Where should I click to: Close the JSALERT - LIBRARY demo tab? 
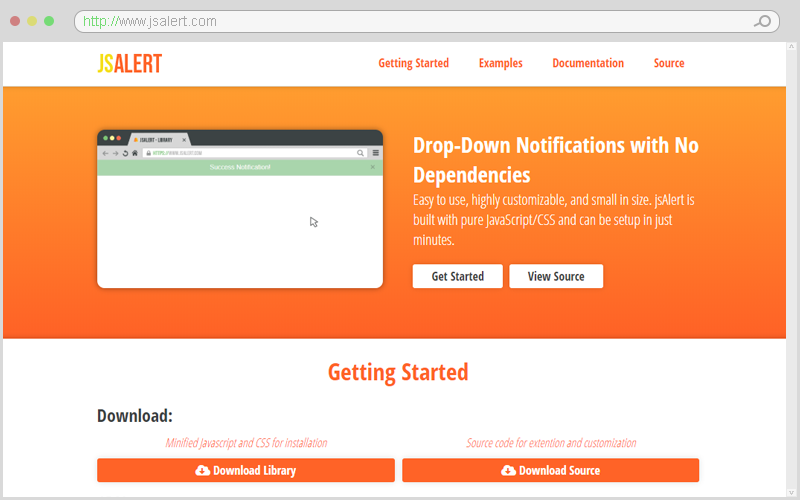[184, 139]
